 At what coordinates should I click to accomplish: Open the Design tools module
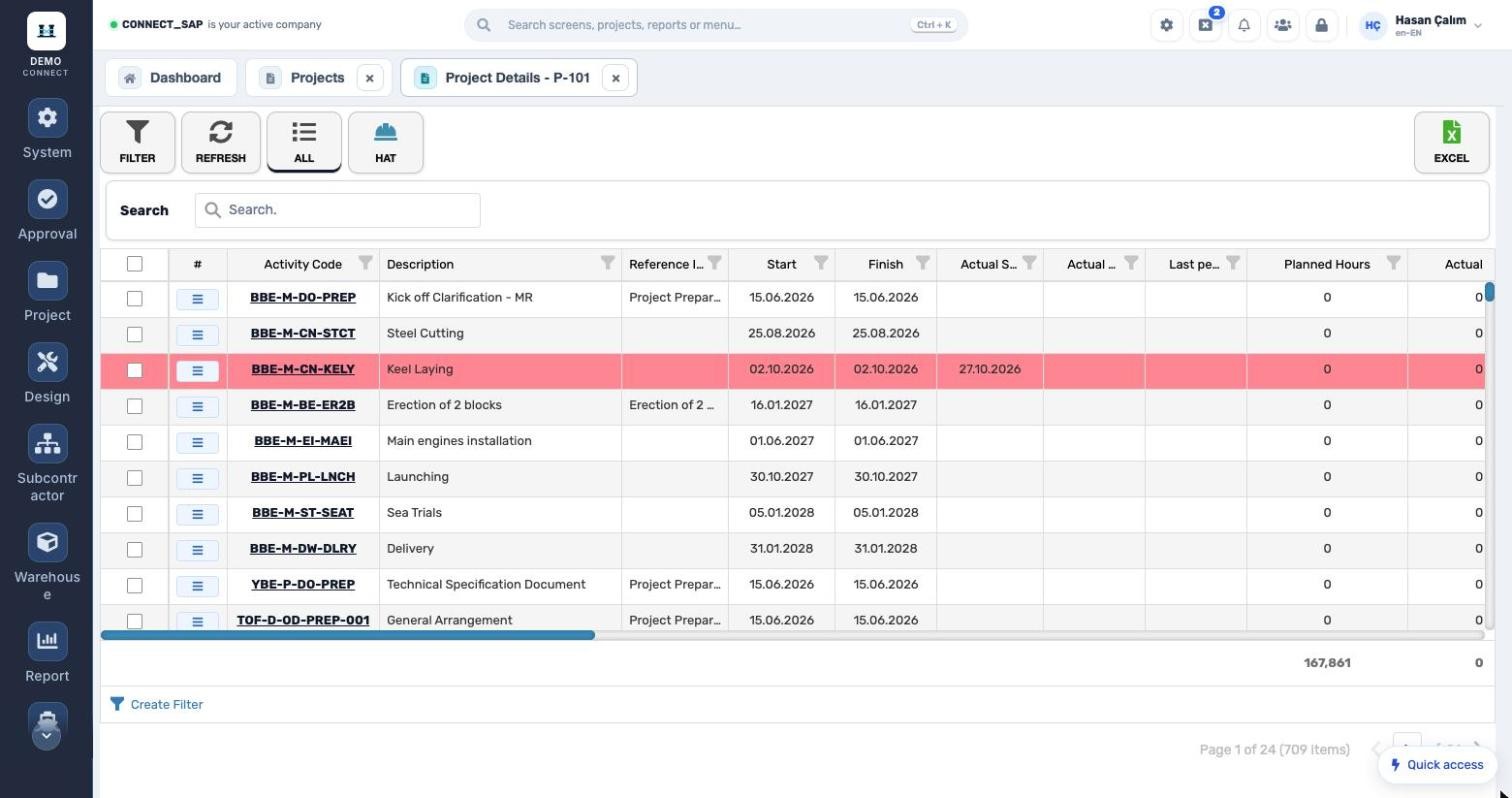pyautogui.click(x=47, y=375)
